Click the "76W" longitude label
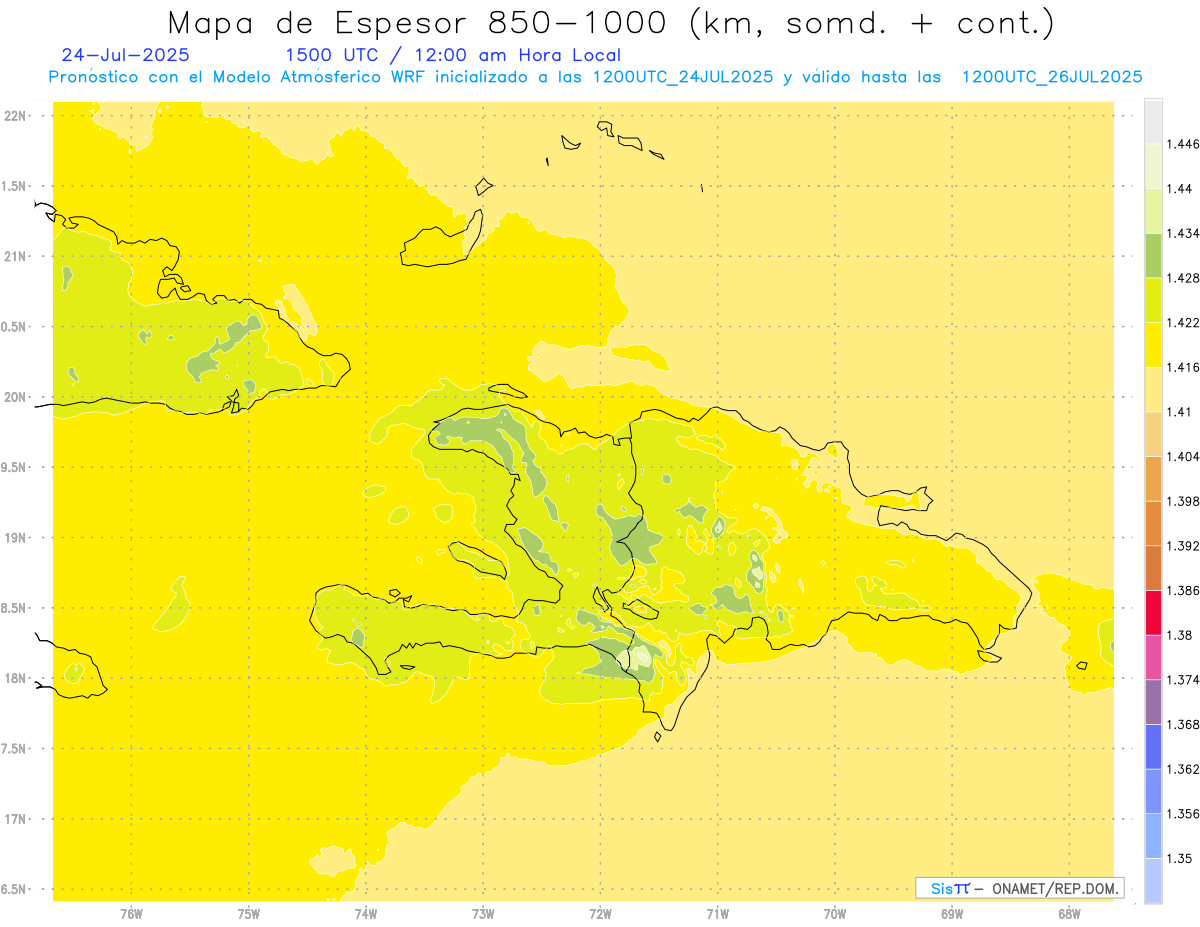 point(131,914)
